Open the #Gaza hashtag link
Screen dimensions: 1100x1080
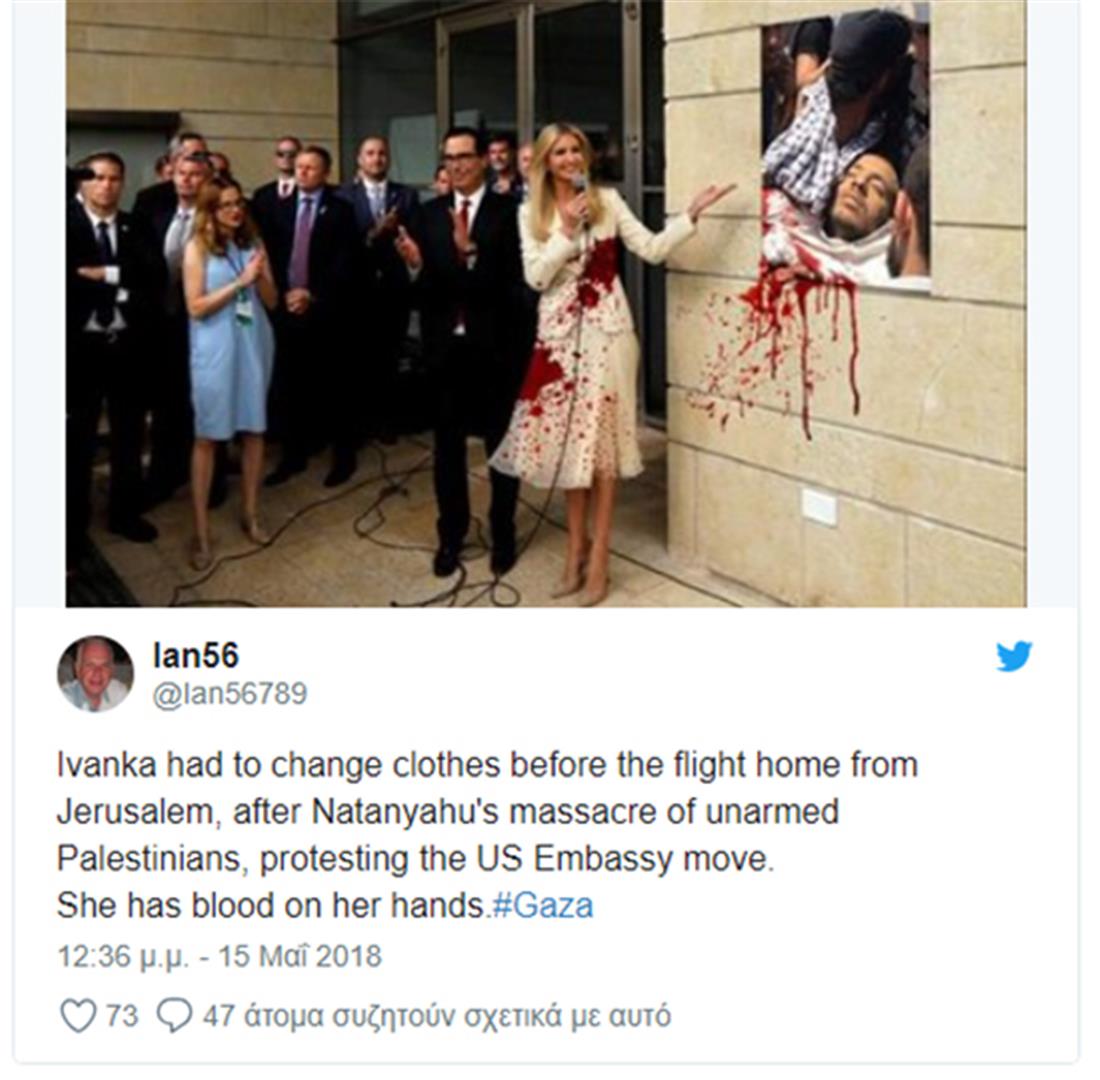[543, 905]
